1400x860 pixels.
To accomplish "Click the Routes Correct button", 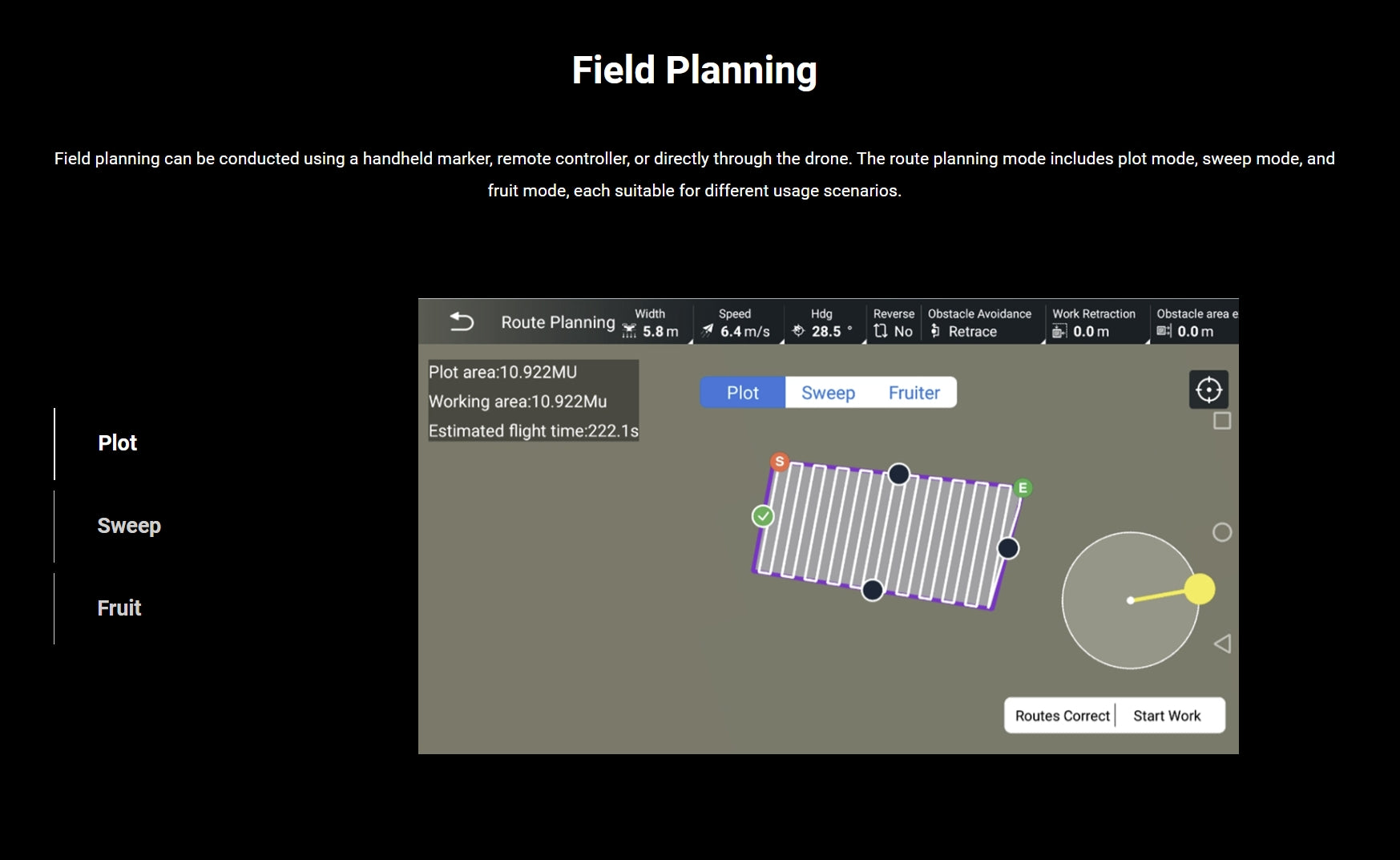I will pyautogui.click(x=1062, y=715).
